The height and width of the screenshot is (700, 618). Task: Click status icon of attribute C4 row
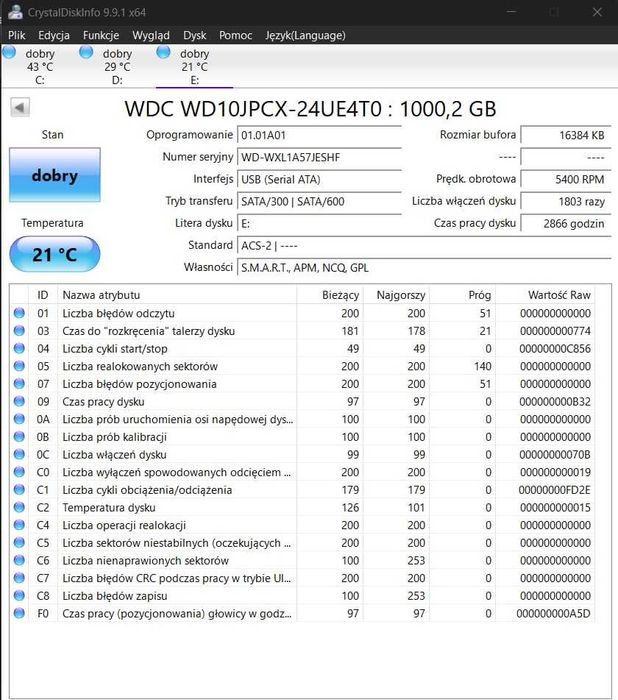(x=19, y=525)
